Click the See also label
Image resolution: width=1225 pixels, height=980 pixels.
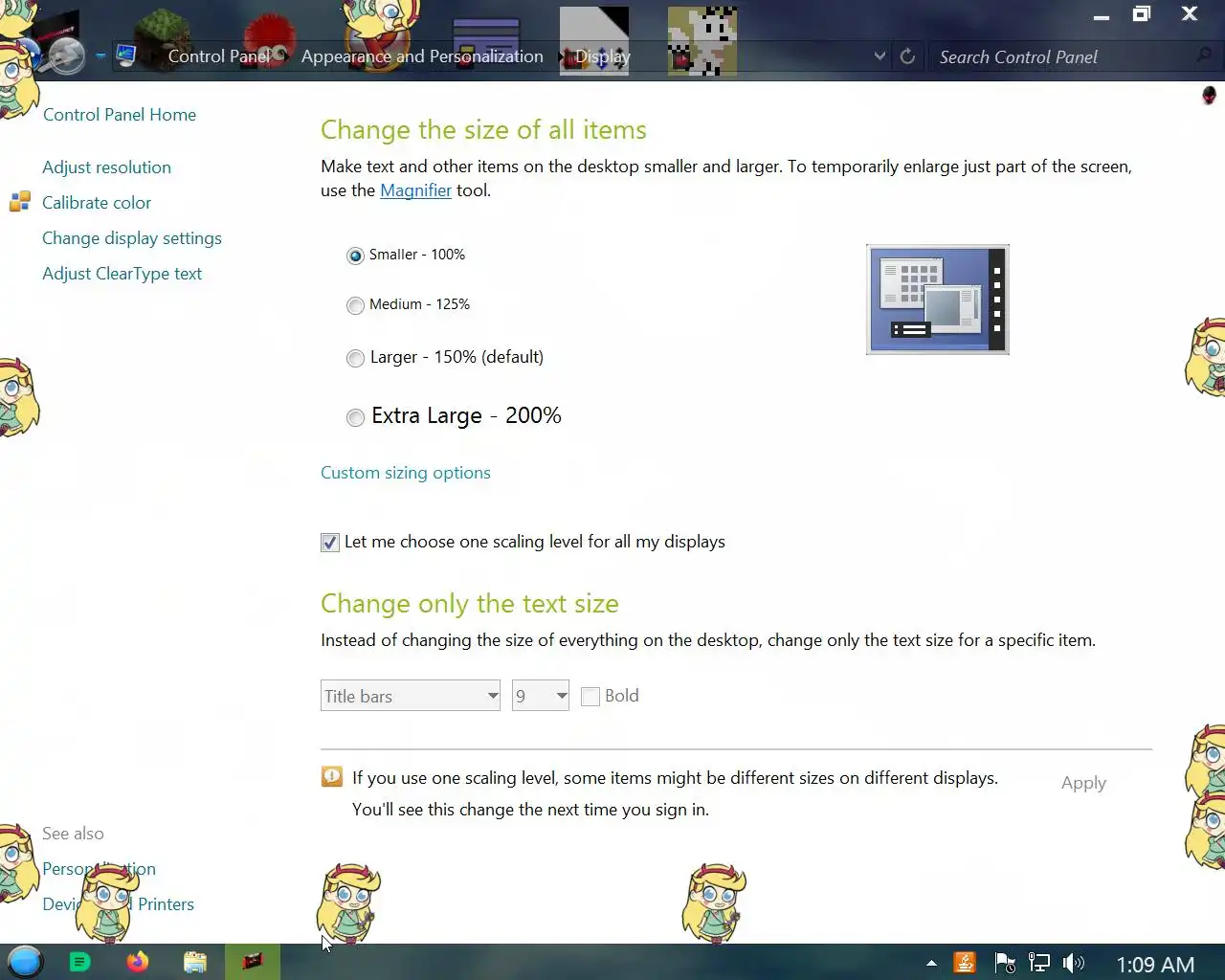pyautogui.click(x=73, y=834)
